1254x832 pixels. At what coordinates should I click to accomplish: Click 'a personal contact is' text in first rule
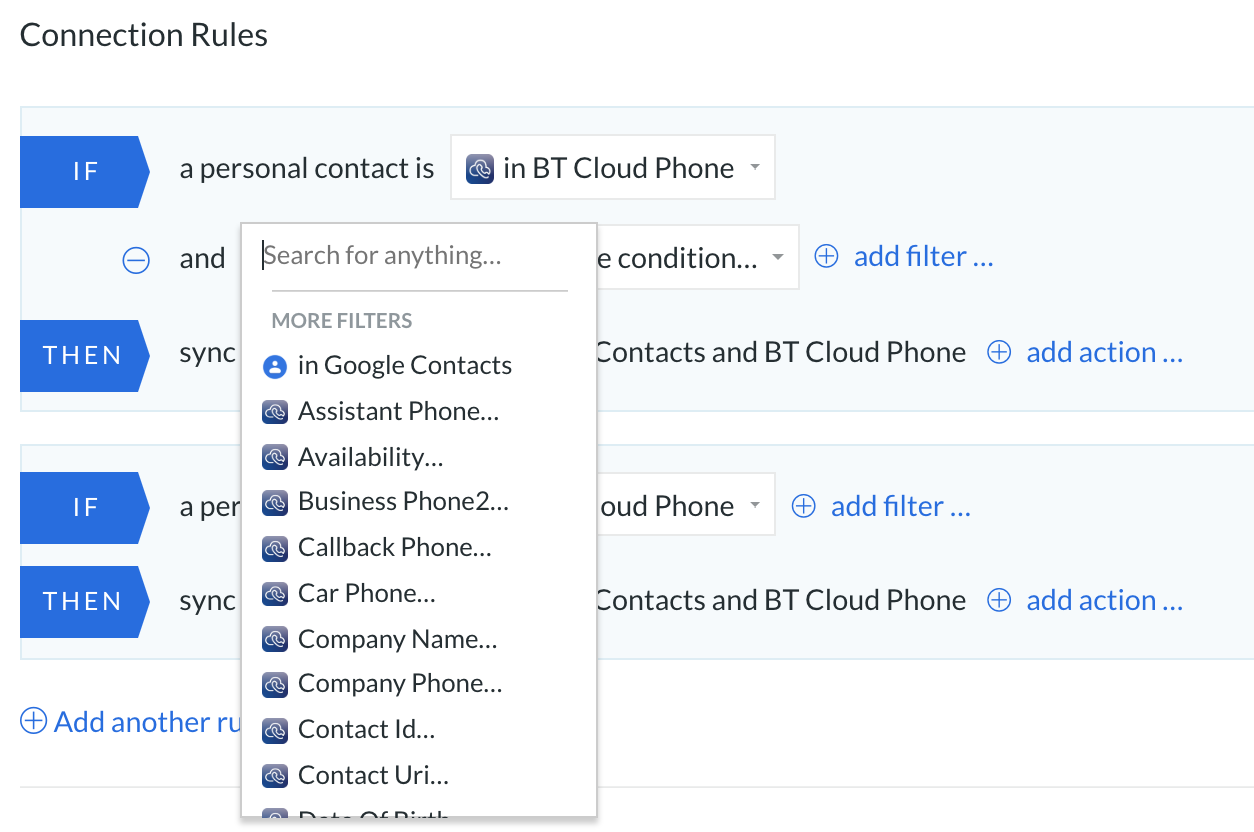307,169
